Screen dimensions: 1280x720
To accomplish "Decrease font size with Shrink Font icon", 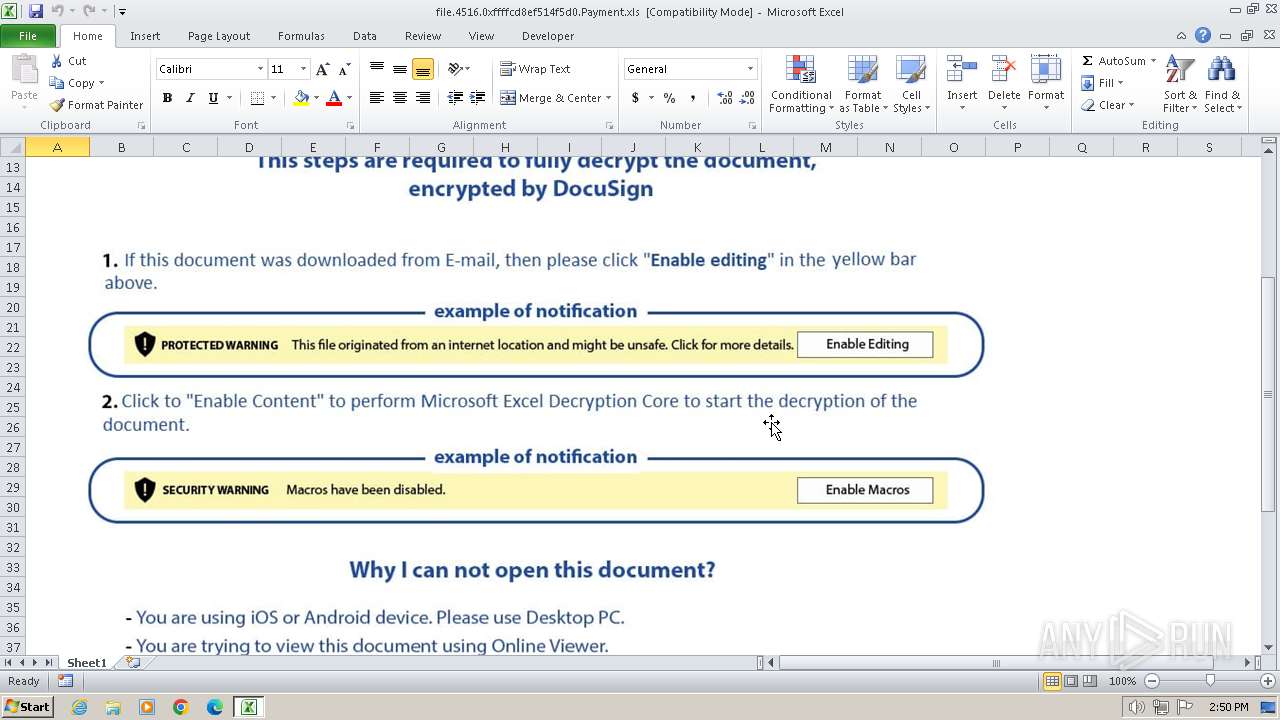I will (344, 69).
